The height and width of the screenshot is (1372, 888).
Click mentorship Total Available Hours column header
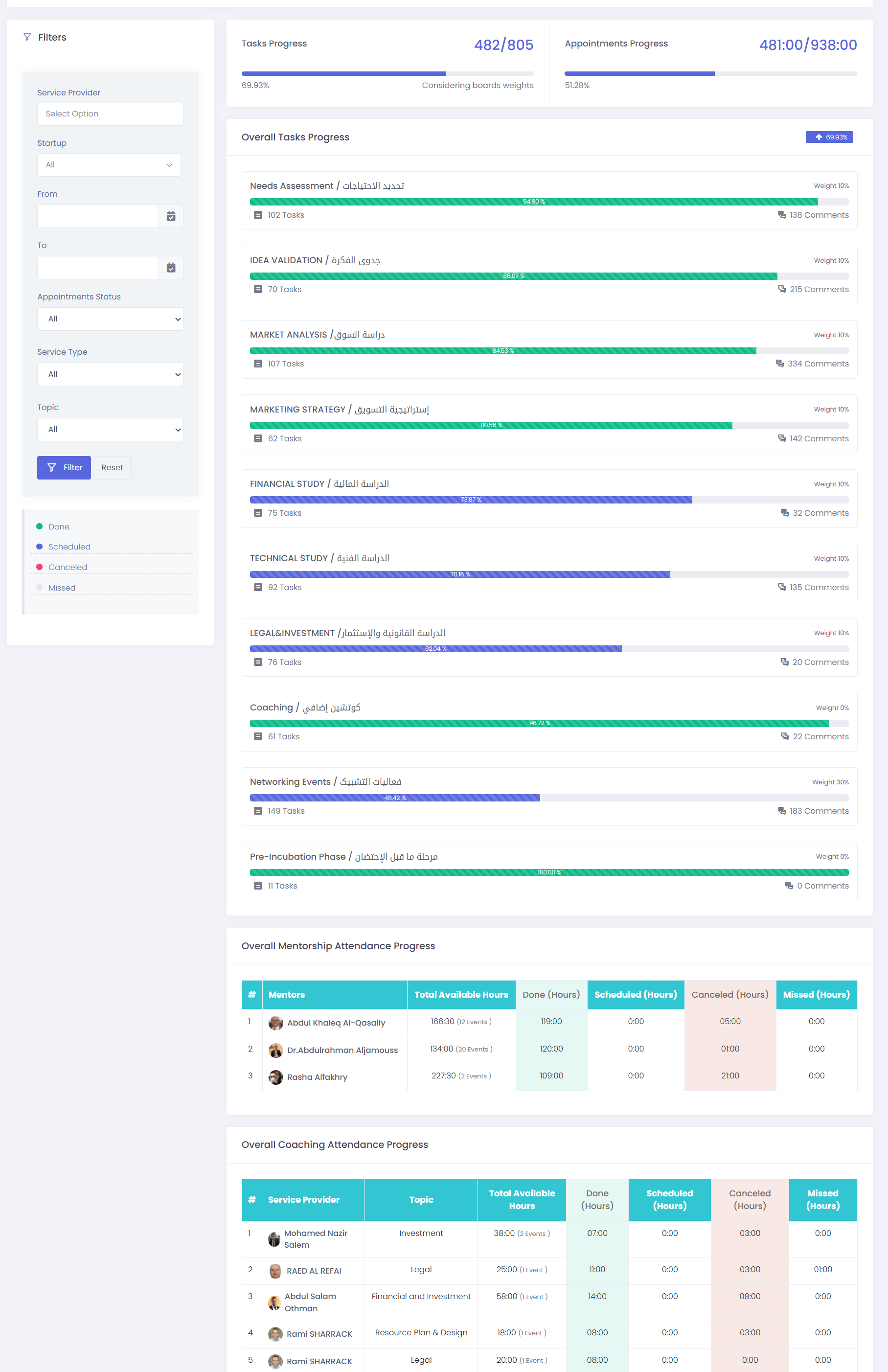(x=461, y=995)
